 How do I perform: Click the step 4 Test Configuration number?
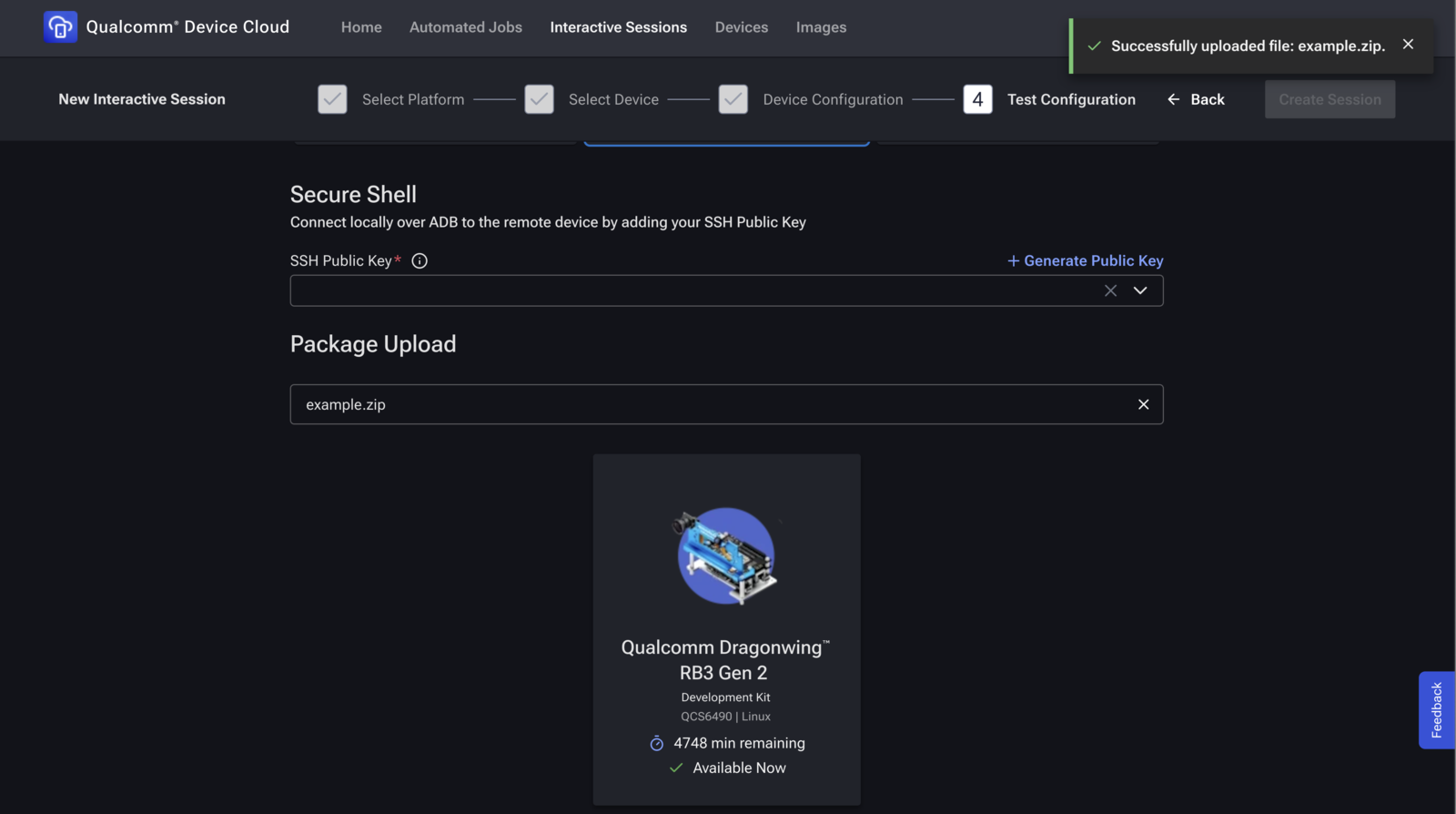(977, 99)
